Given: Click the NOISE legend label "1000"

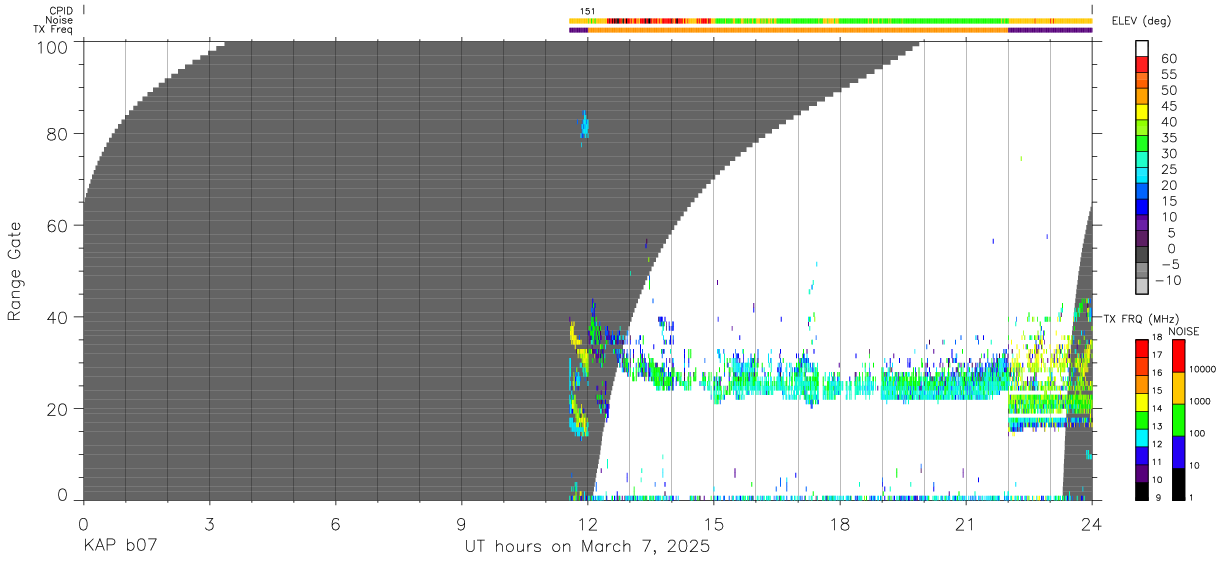Looking at the screenshot, I should (x=1199, y=401).
